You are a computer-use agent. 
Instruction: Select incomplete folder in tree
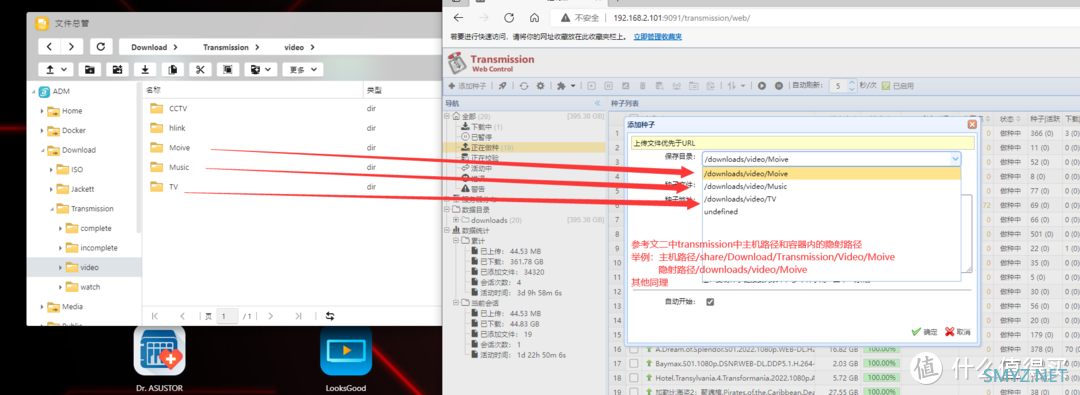coord(98,247)
